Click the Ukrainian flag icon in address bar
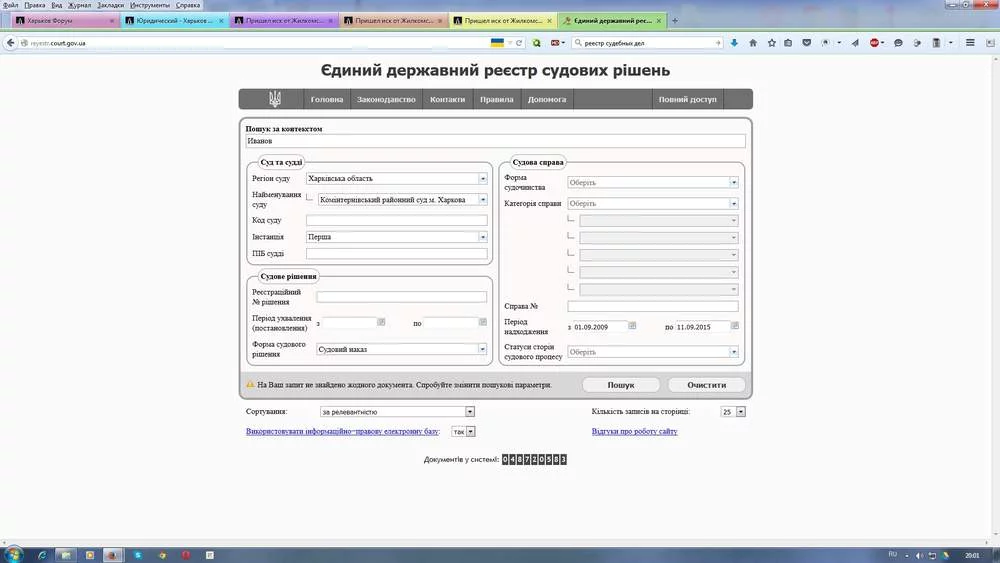The image size is (1000, 563). [x=497, y=43]
